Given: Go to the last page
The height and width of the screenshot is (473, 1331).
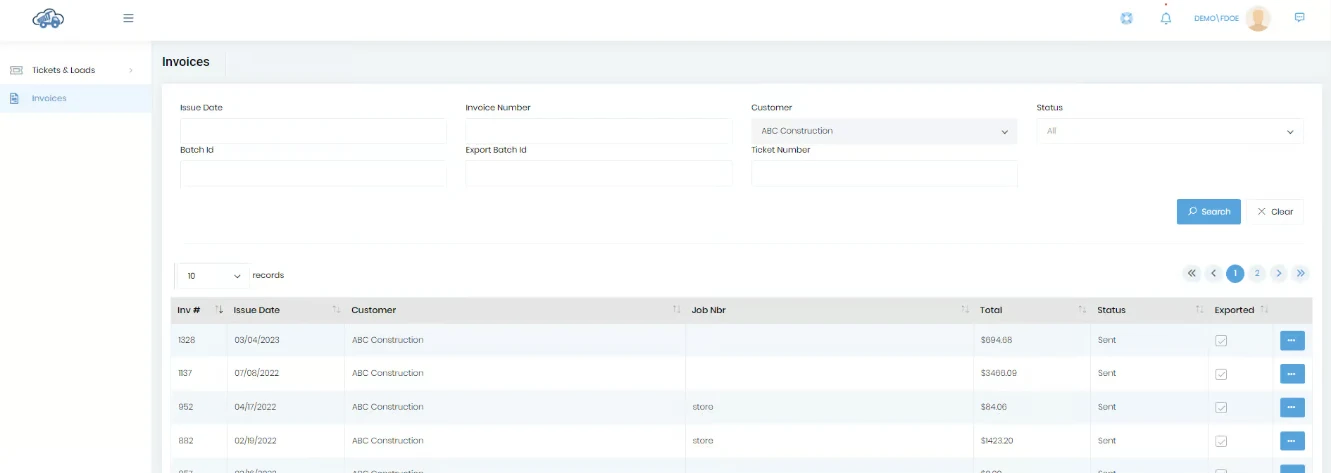Looking at the screenshot, I should (x=1301, y=273).
